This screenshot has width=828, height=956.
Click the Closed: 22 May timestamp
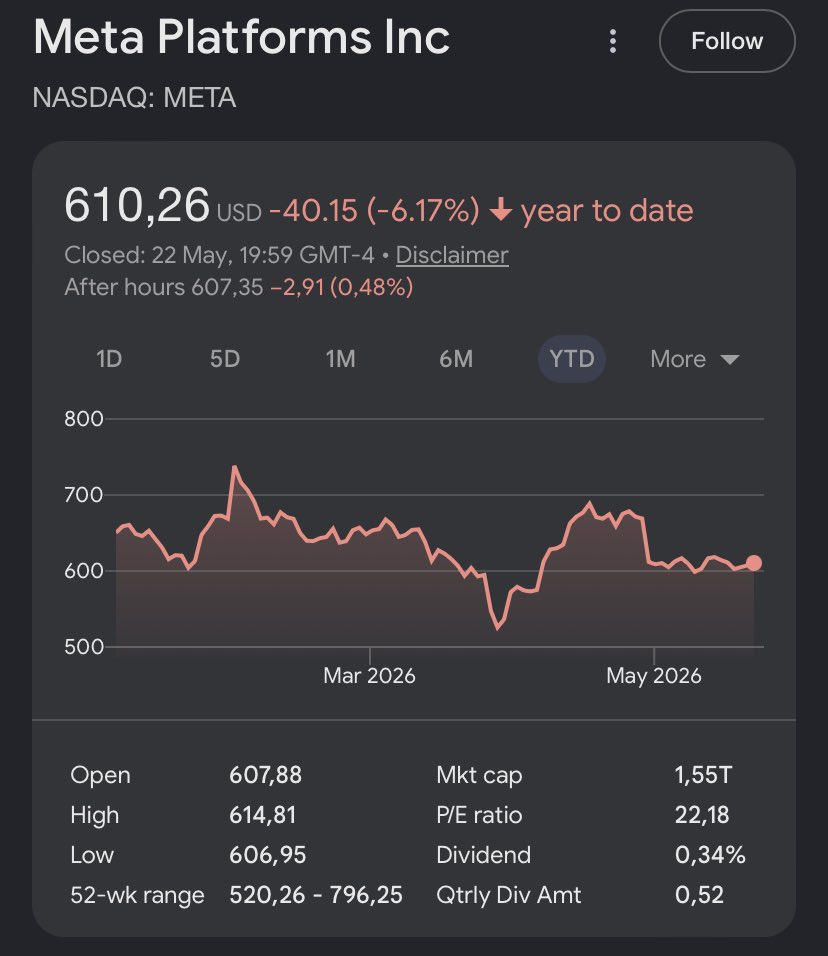tap(219, 255)
